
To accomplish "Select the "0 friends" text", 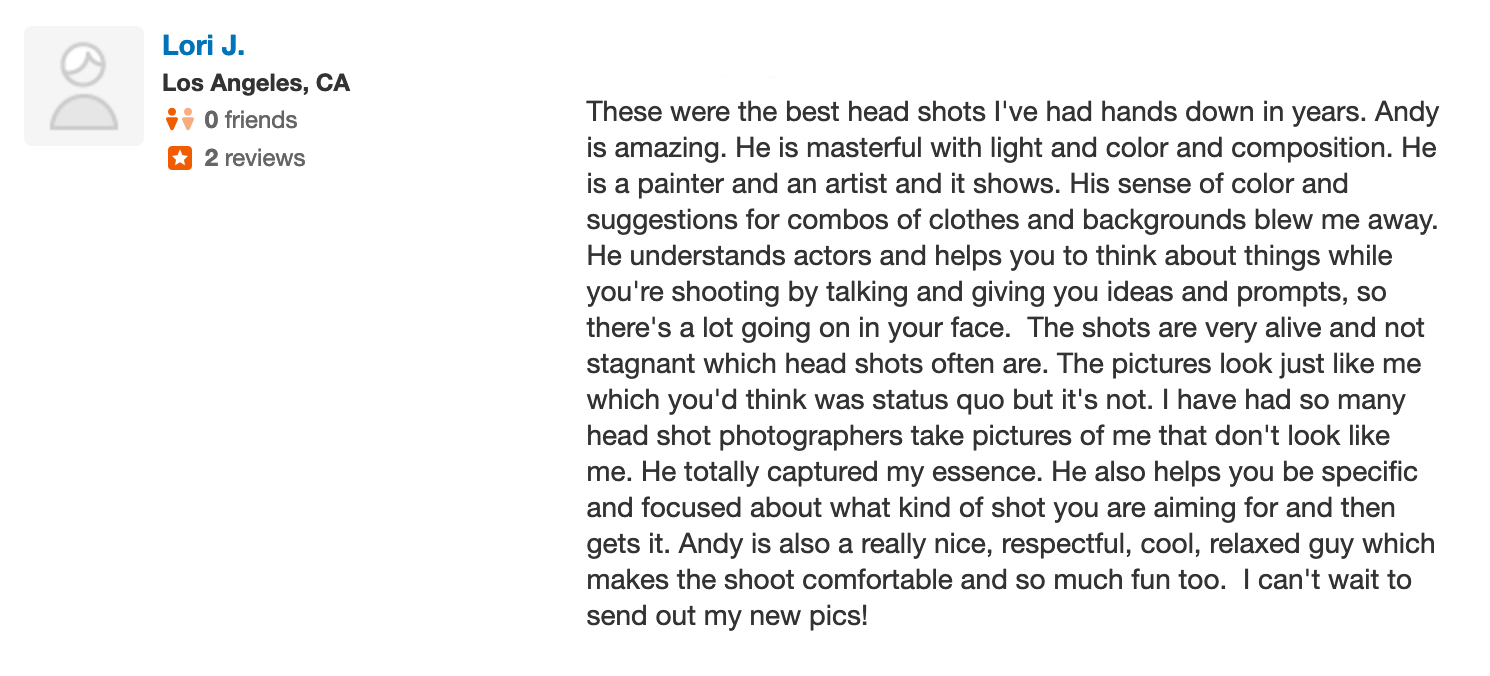I will pos(251,120).
